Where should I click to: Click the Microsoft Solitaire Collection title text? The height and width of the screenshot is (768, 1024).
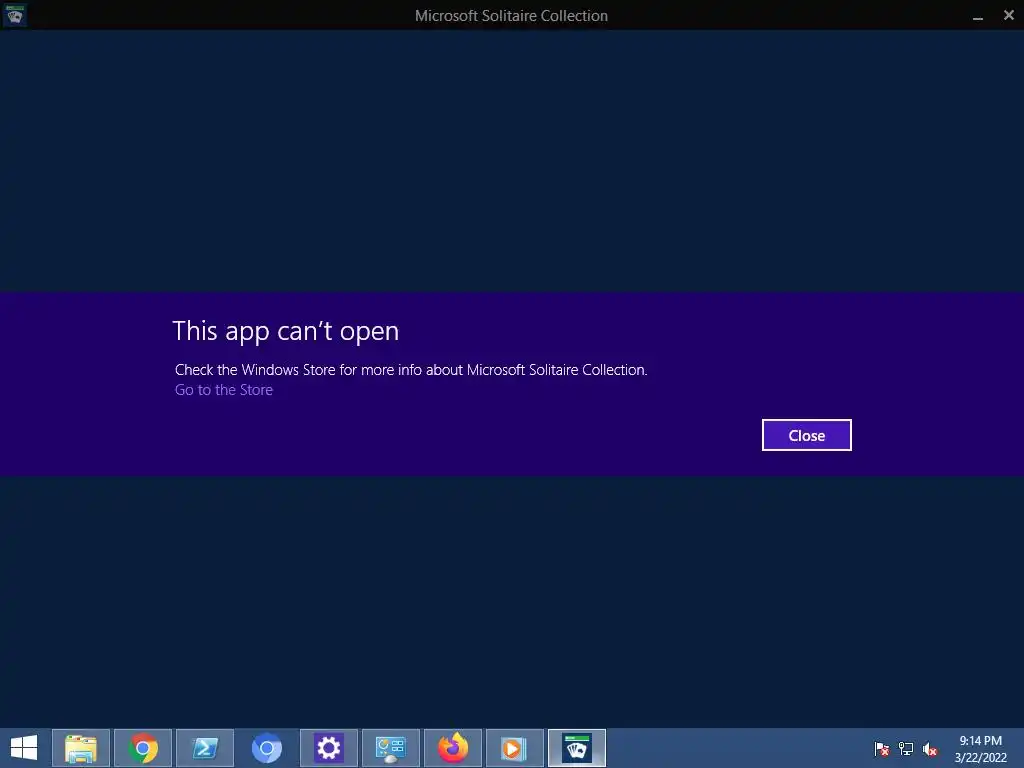(511, 16)
